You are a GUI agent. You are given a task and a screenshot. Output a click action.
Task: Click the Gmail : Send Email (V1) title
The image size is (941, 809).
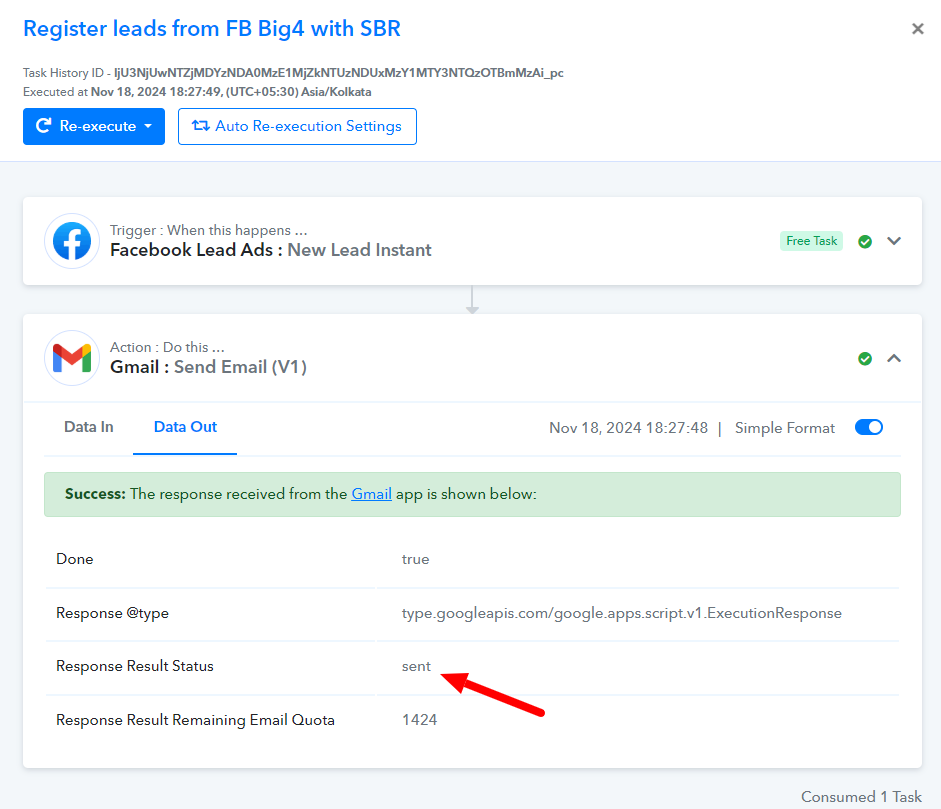(208, 367)
